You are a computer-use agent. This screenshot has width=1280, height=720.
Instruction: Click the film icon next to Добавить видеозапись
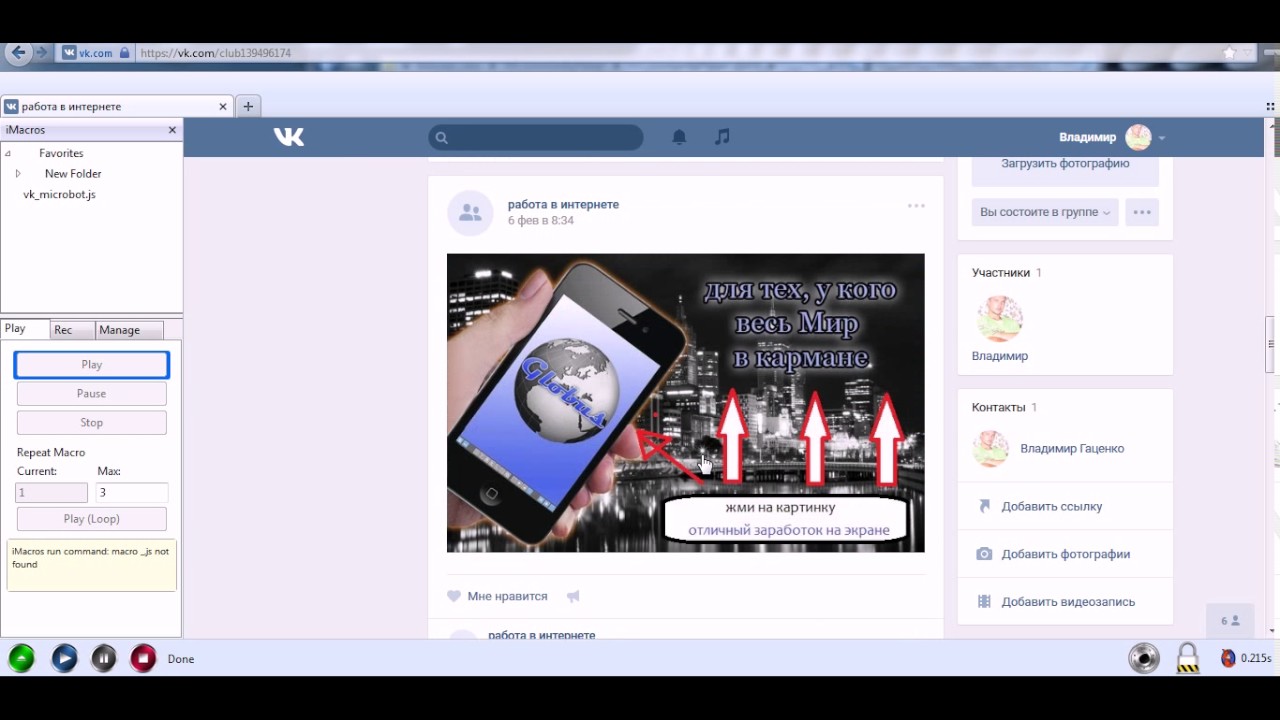[x=984, y=602]
